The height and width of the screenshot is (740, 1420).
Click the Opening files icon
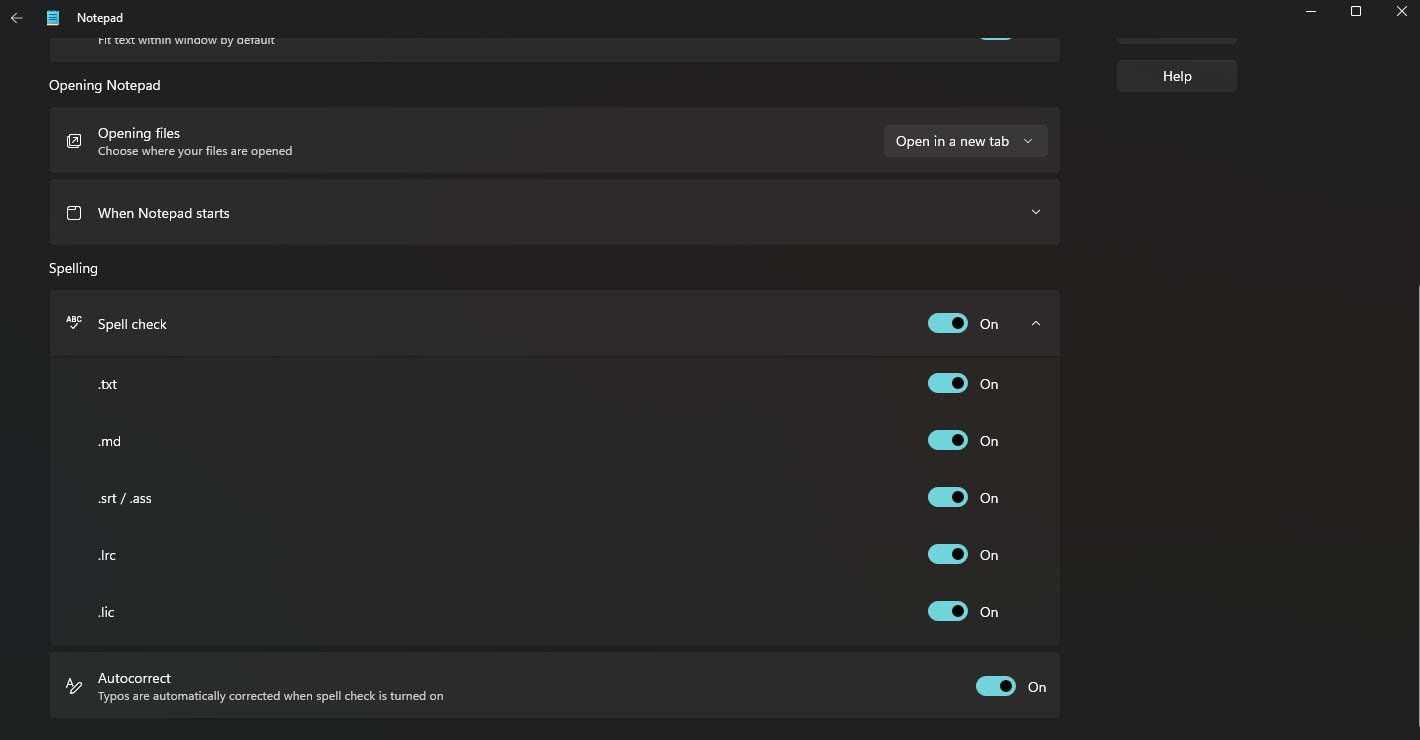coord(74,141)
